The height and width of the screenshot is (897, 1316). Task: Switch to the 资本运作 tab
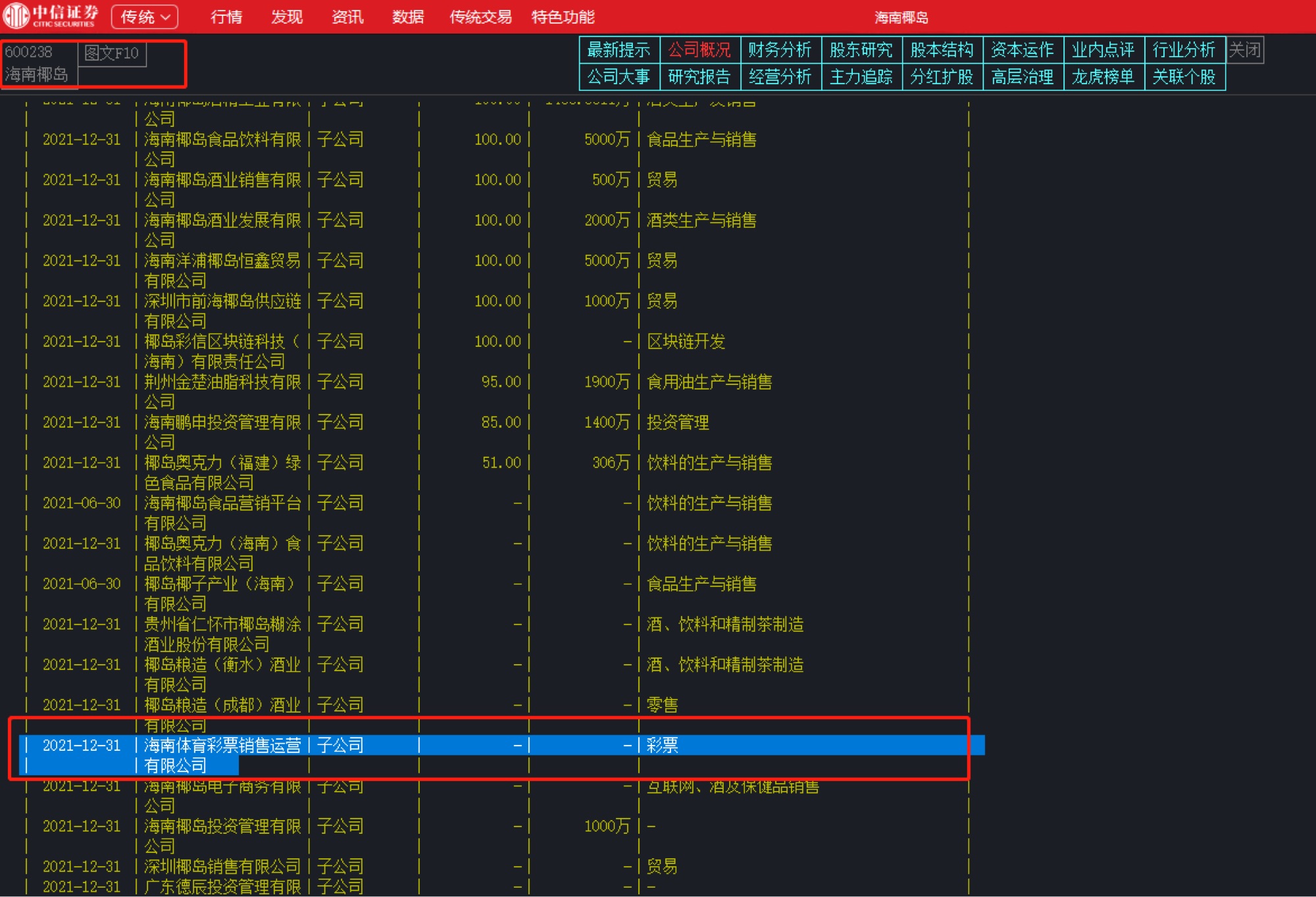click(x=1023, y=50)
